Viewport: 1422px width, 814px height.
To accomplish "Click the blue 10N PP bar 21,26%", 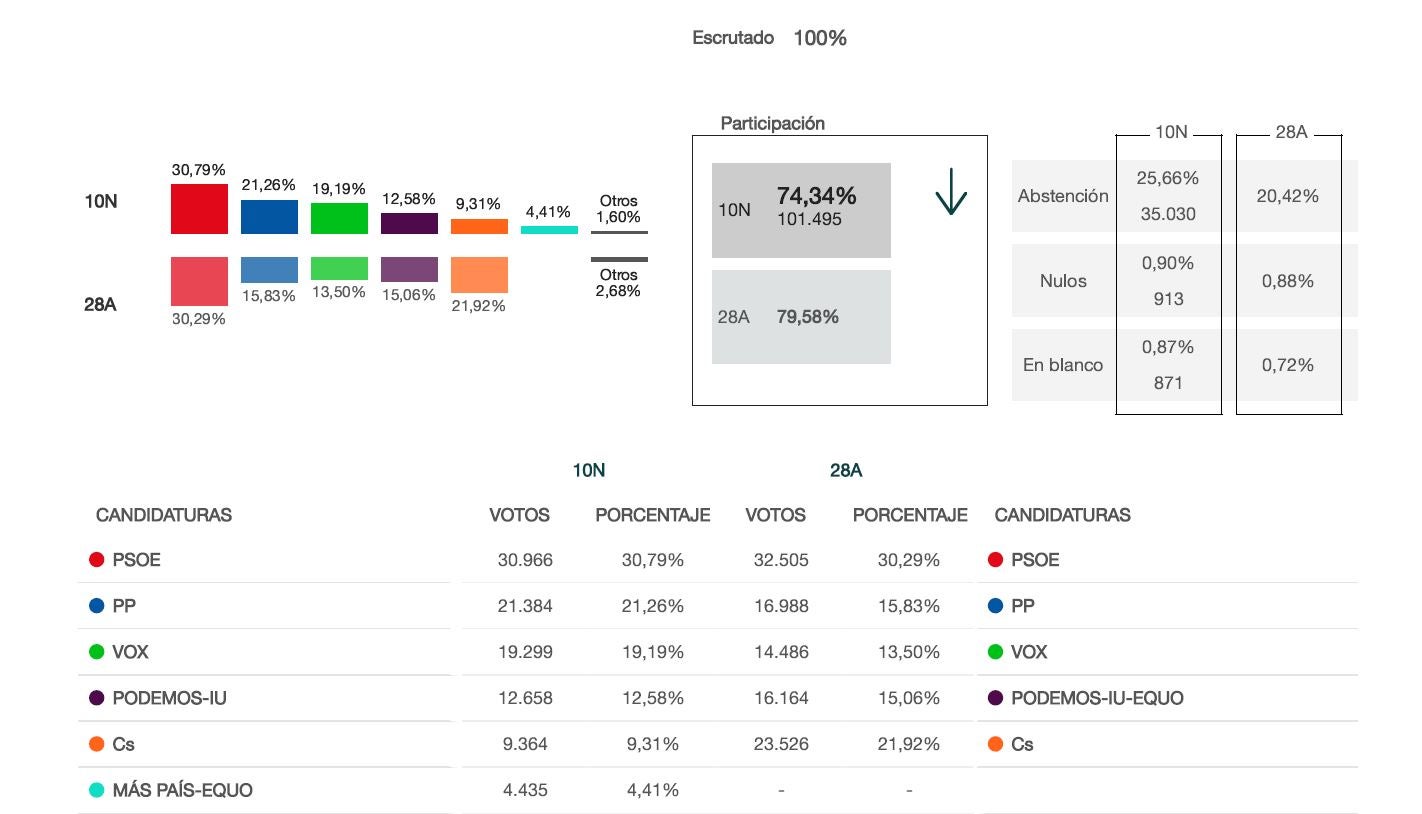I will (x=269, y=217).
